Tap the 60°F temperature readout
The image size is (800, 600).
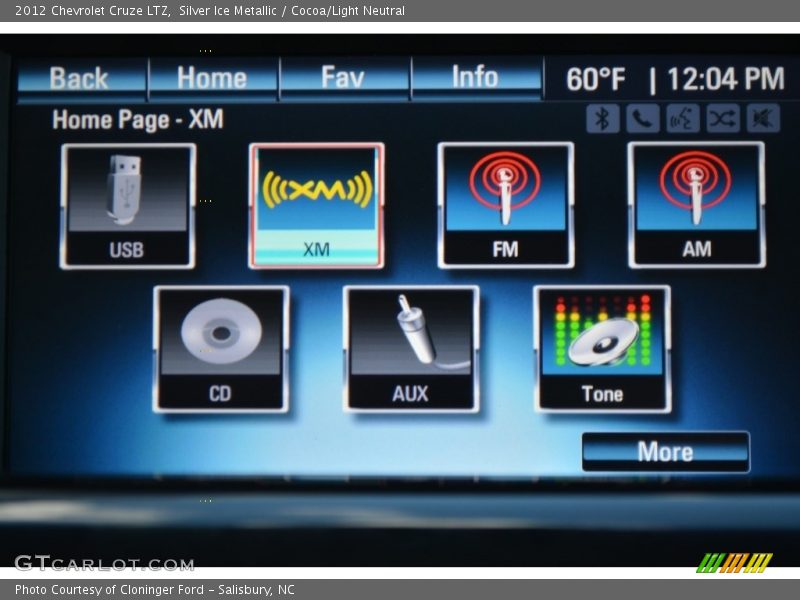click(596, 80)
